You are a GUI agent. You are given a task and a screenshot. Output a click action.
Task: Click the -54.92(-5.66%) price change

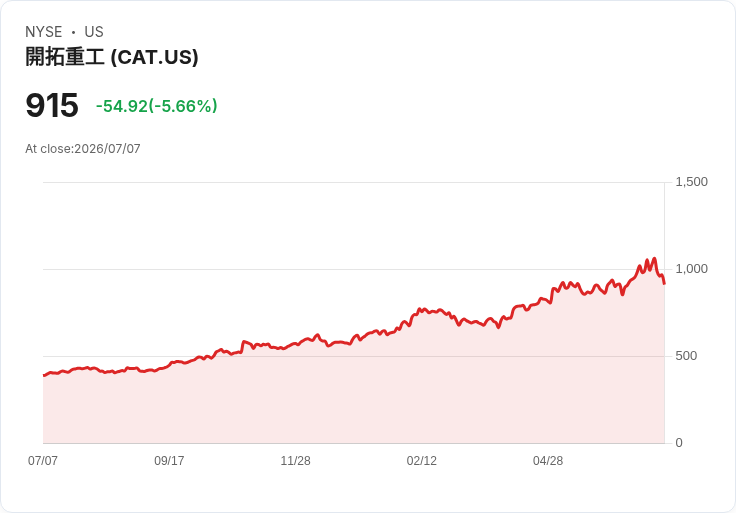point(157,106)
